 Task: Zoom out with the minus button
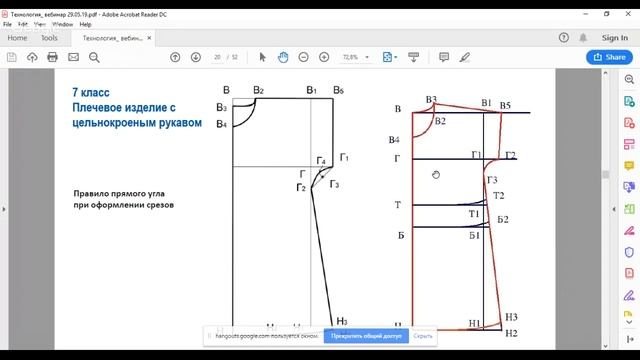pos(303,57)
